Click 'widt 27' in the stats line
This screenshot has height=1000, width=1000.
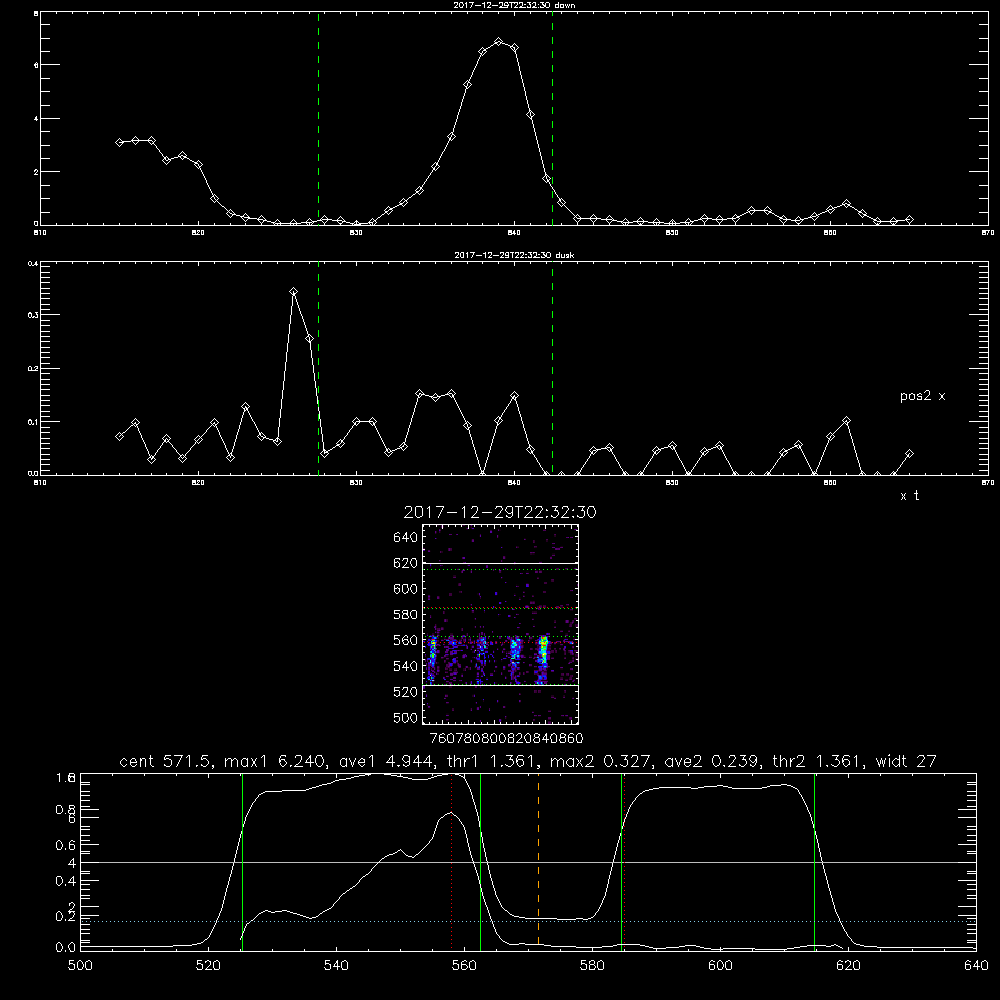click(906, 761)
